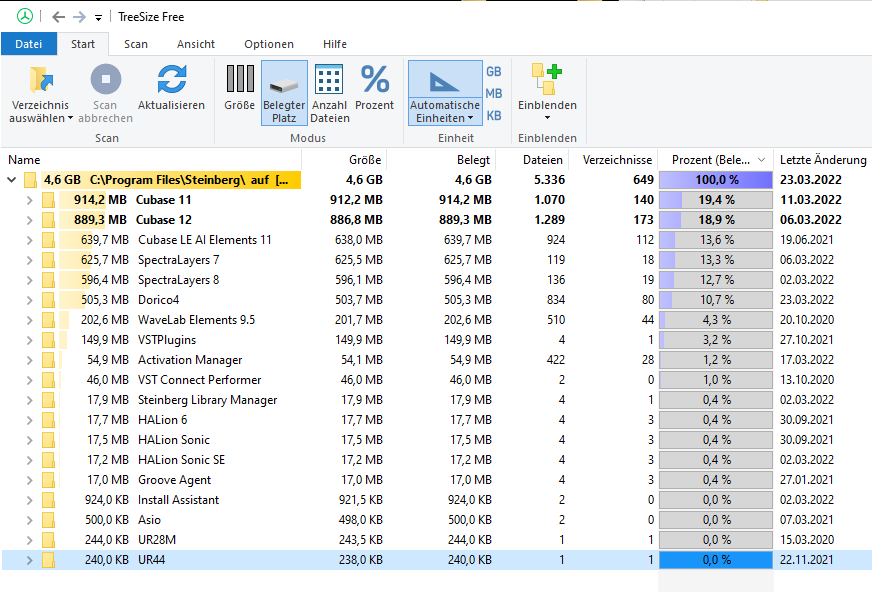Switch units to KB
The image size is (872, 592).
point(493,115)
